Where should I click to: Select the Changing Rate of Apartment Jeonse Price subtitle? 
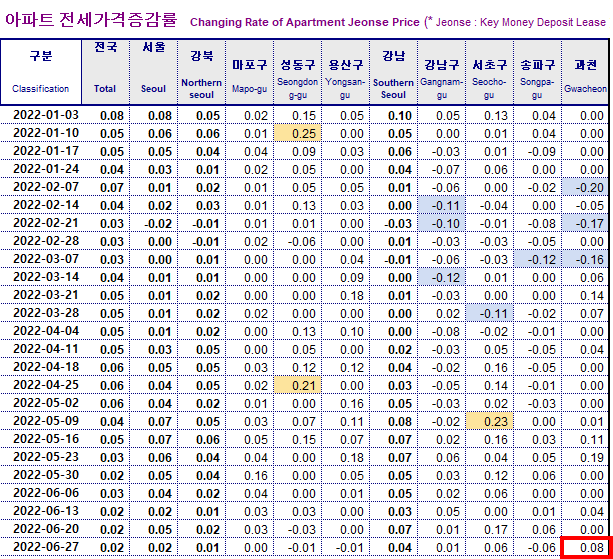click(x=305, y=22)
